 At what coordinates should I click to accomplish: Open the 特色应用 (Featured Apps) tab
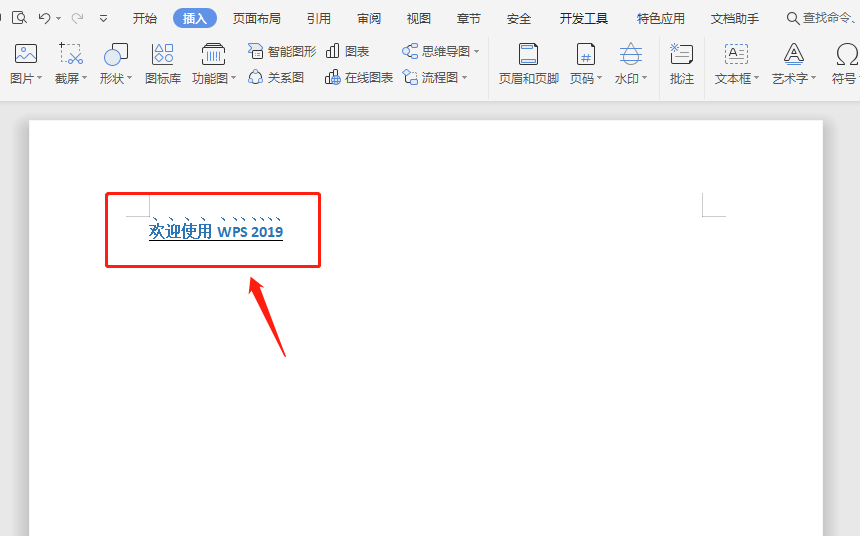click(660, 19)
